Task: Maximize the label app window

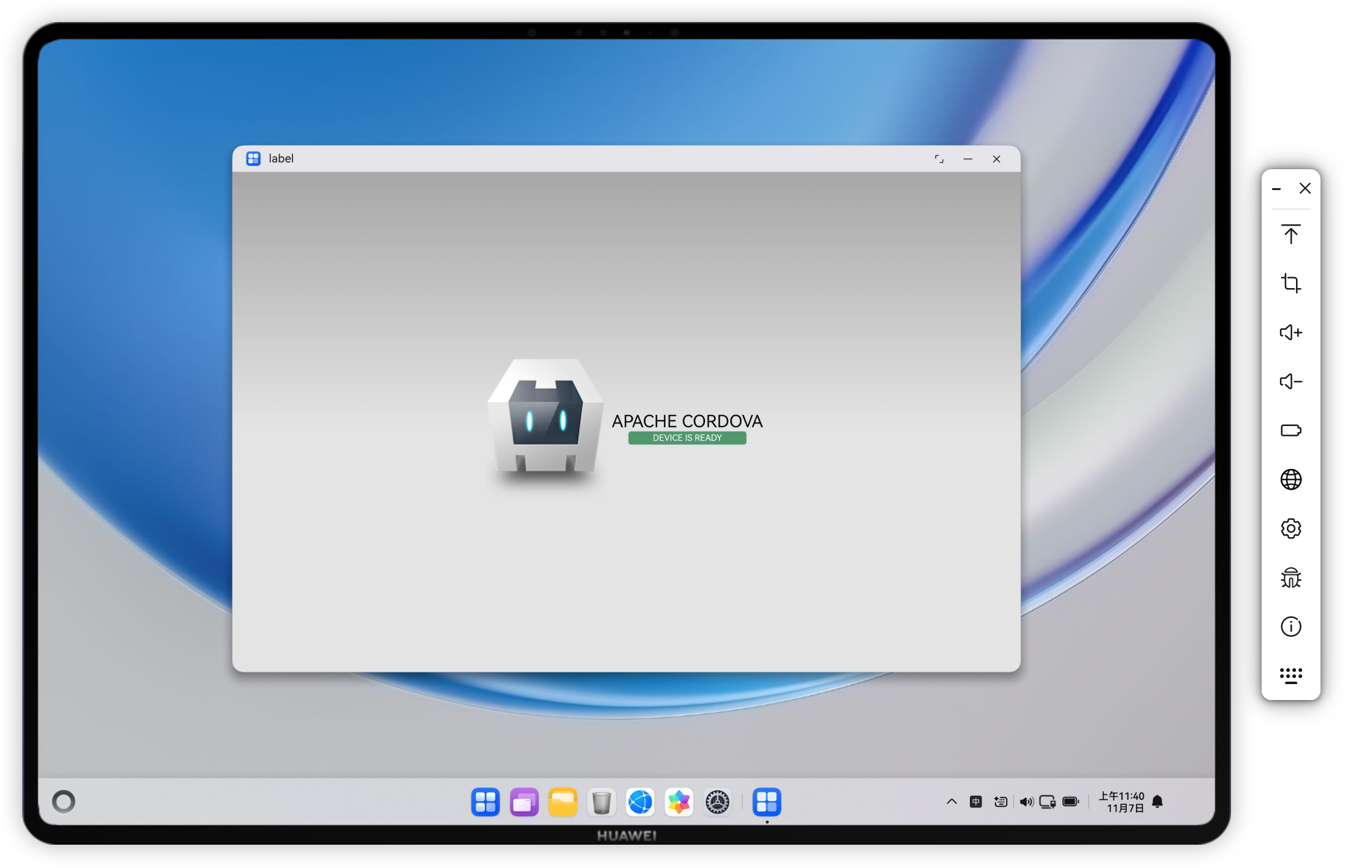Action: click(x=939, y=159)
